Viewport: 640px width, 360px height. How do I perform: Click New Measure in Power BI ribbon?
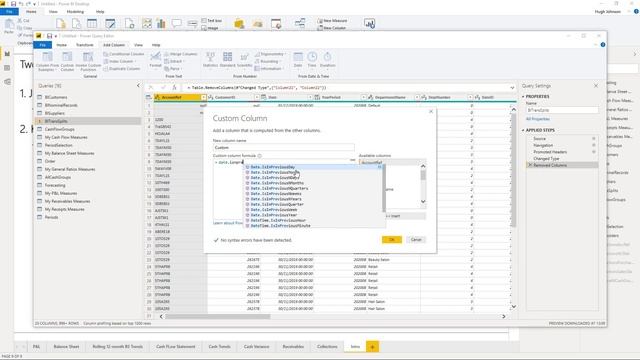(333, 20)
